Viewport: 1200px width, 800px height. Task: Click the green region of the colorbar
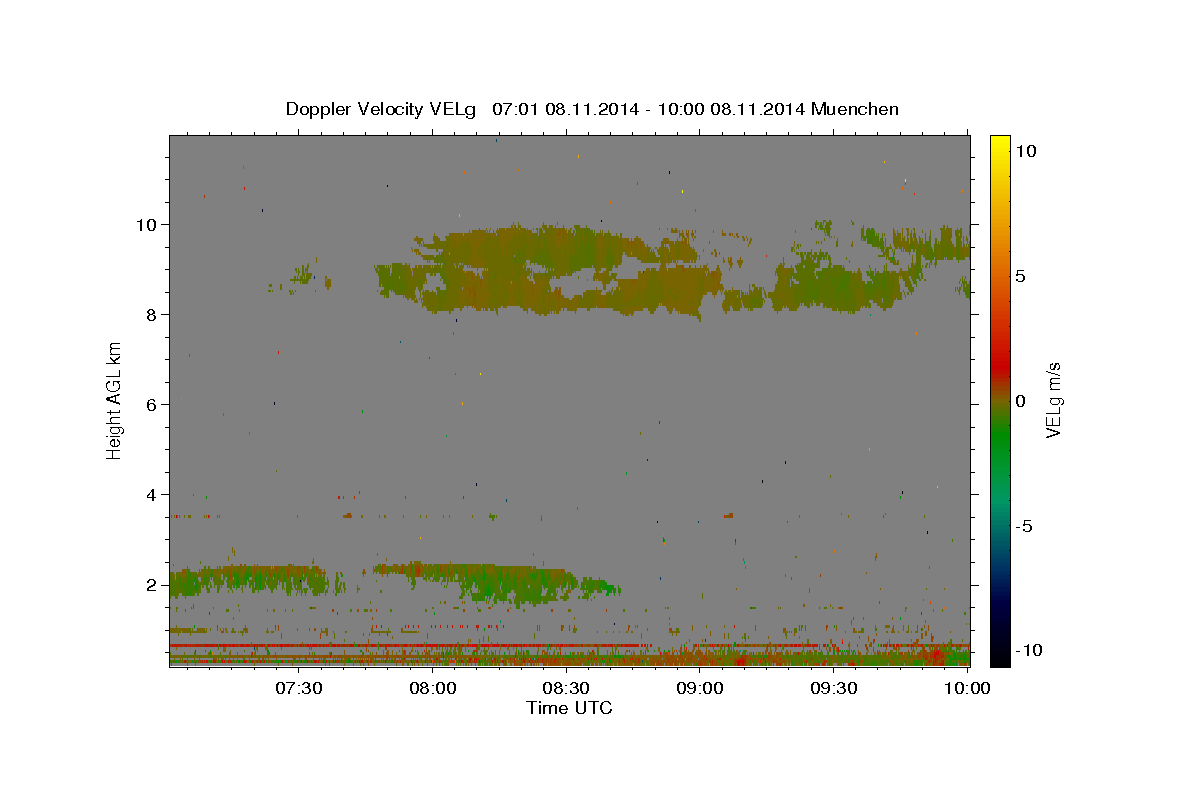point(1000,460)
